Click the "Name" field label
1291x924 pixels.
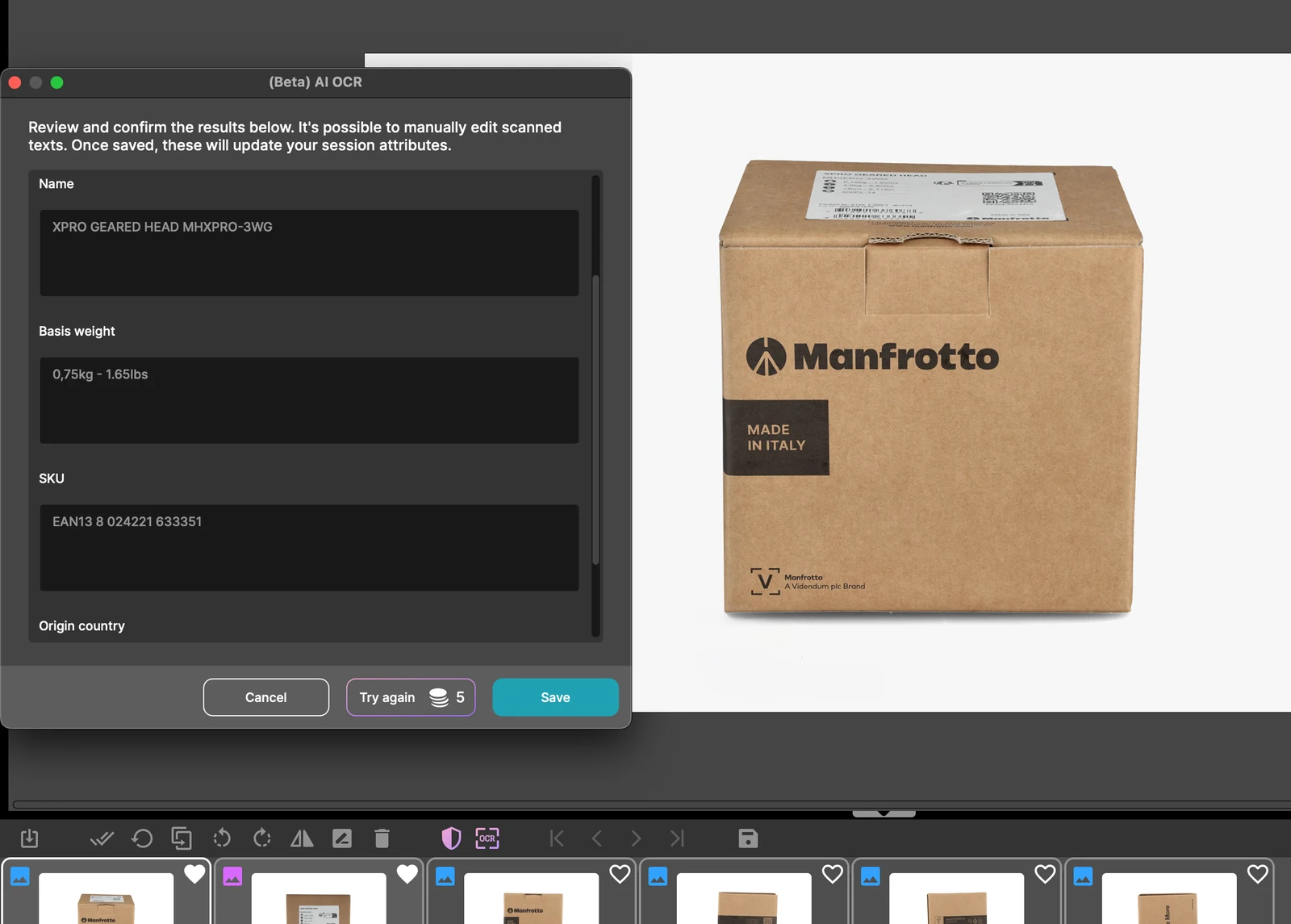tap(56, 184)
